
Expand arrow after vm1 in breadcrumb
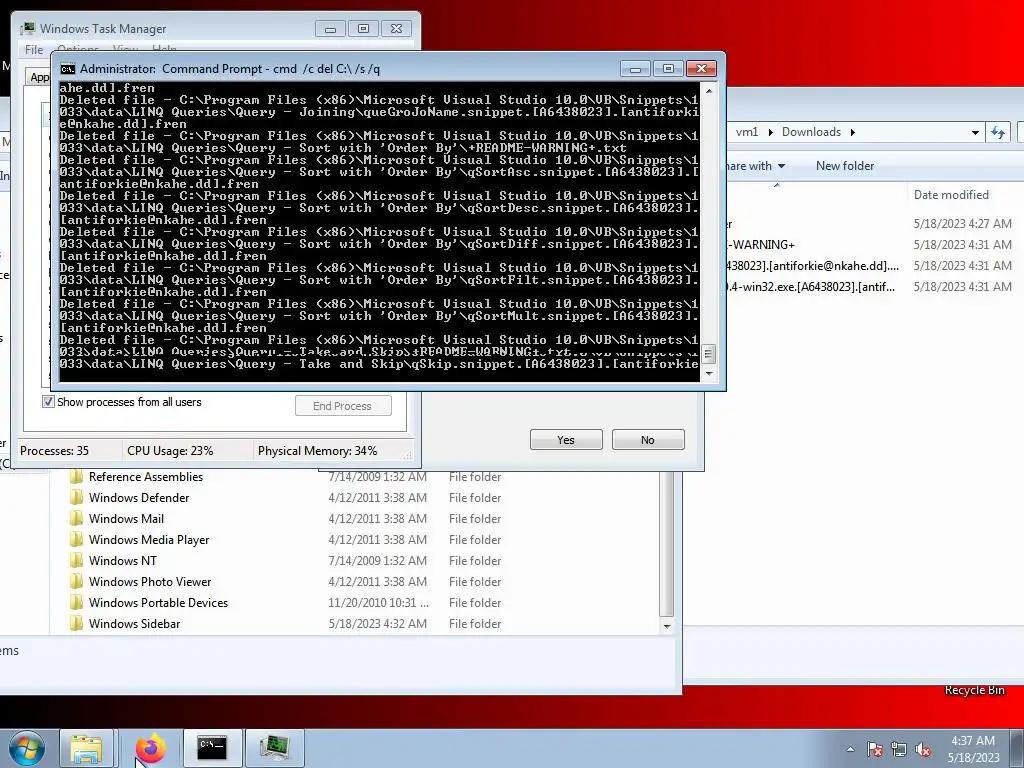(770, 132)
